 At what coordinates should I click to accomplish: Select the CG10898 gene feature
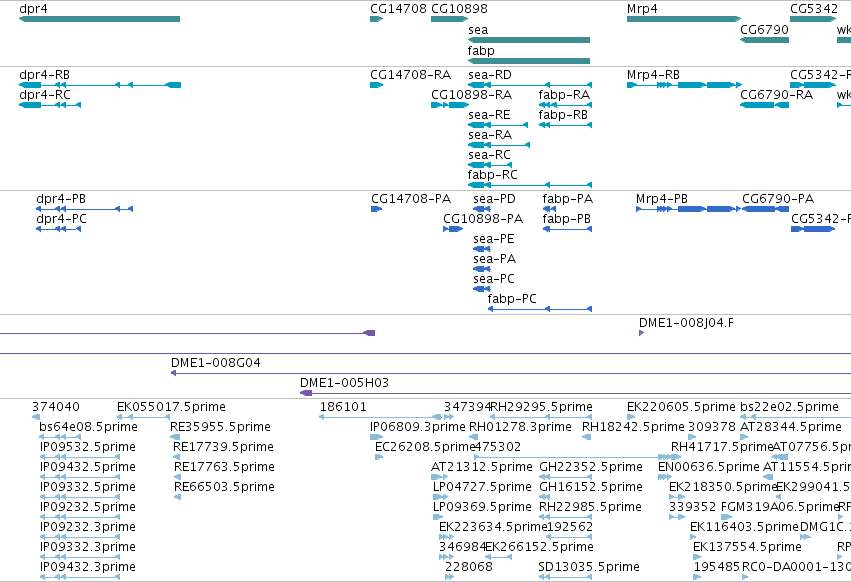click(x=449, y=19)
